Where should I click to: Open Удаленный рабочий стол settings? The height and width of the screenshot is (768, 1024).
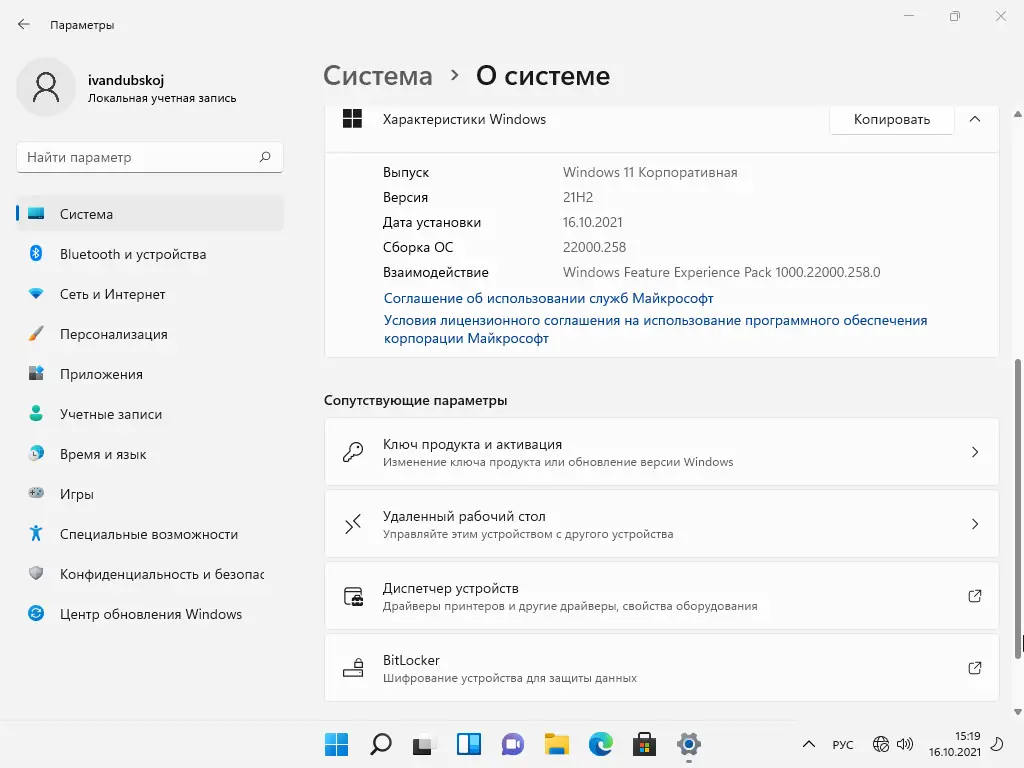tap(661, 524)
